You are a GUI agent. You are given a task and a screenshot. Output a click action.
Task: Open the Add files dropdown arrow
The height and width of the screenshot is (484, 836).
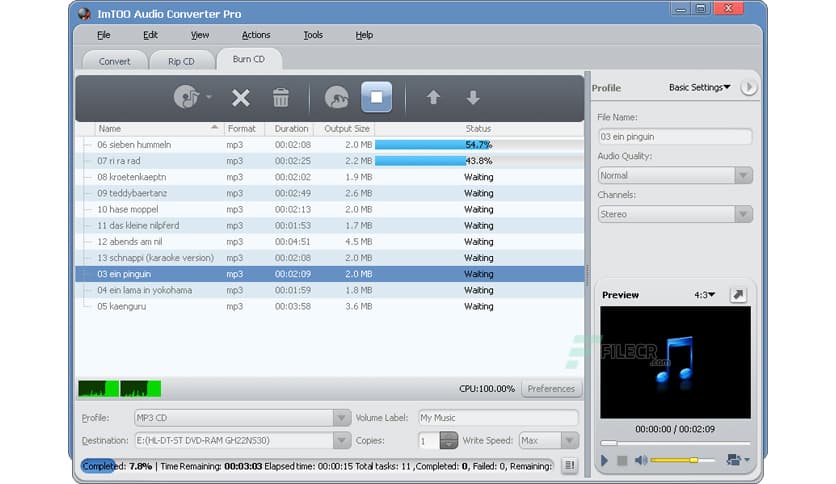209,97
